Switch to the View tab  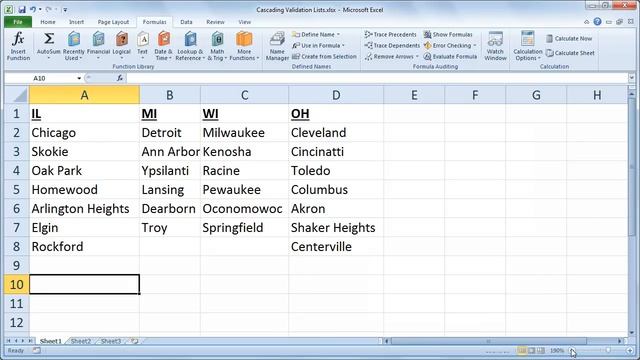point(244,22)
